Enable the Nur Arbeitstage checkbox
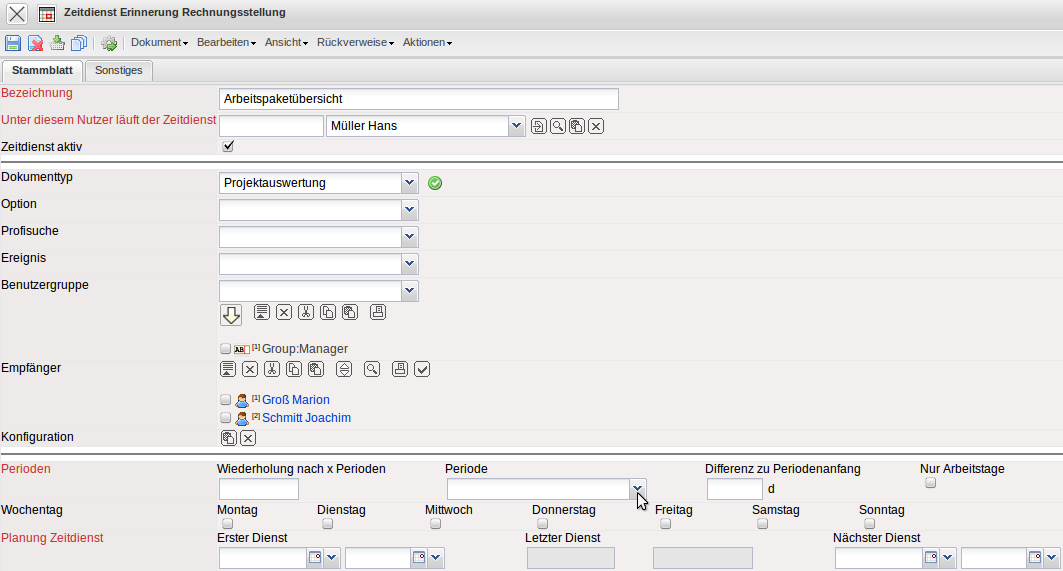Screen dimensions: 1063x571 coord(930,482)
